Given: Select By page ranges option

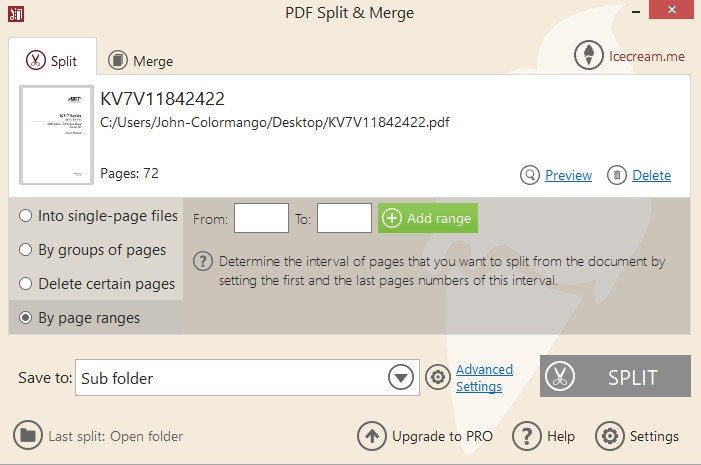Looking at the screenshot, I should coord(80,317).
